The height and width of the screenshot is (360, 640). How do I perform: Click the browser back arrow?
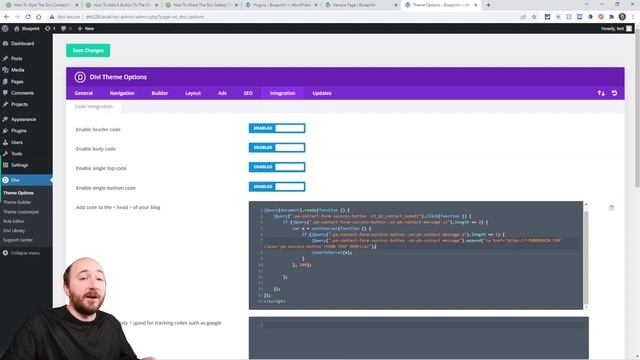7,17
